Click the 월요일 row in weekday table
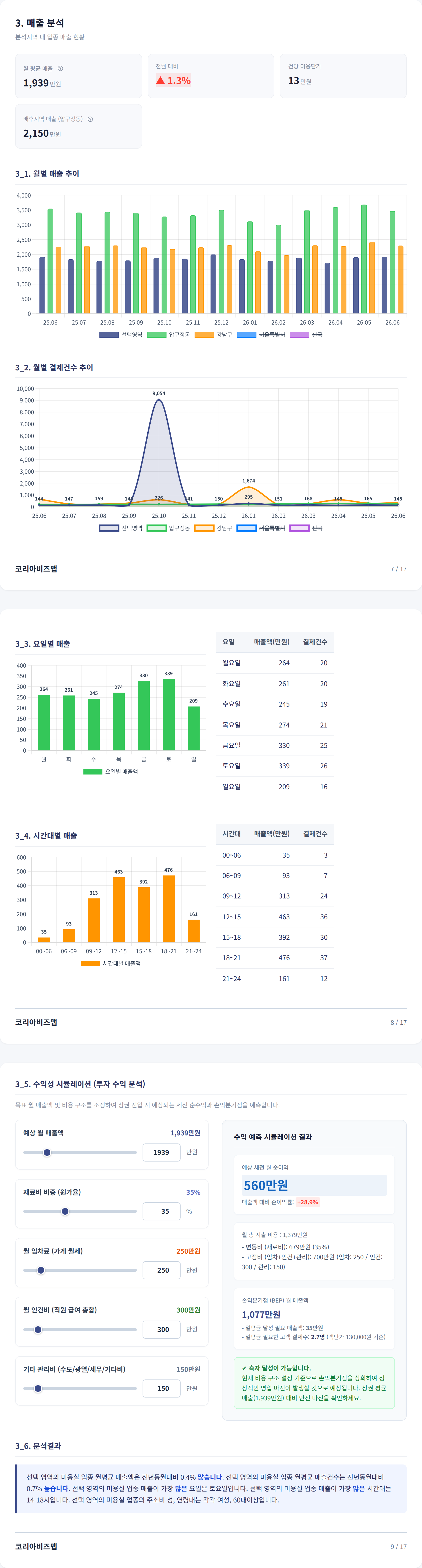The width and height of the screenshot is (422, 1568). 275,663
